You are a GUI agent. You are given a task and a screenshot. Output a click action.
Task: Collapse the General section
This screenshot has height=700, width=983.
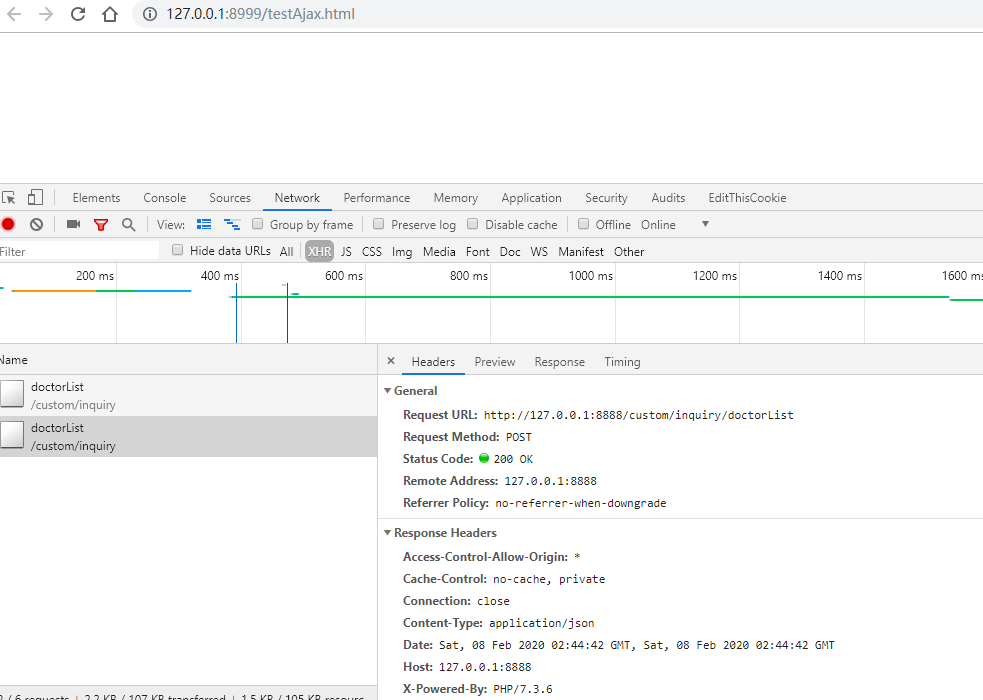[388, 391]
